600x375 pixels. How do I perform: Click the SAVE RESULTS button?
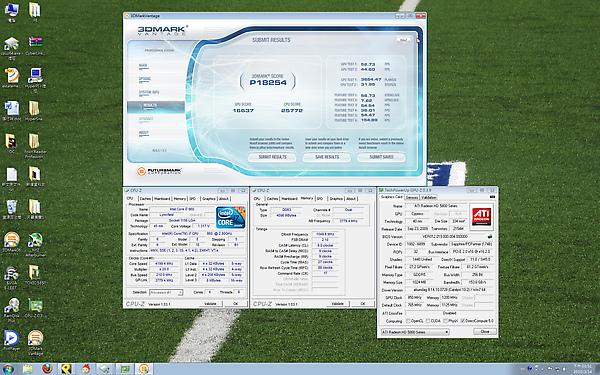coord(327,157)
